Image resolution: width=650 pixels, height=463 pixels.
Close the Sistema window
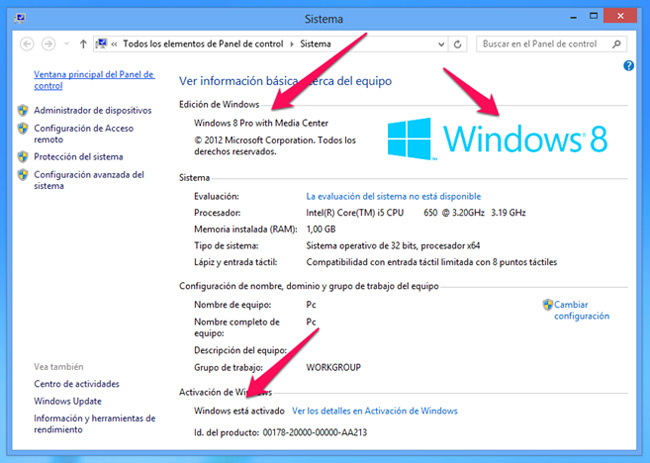point(620,16)
